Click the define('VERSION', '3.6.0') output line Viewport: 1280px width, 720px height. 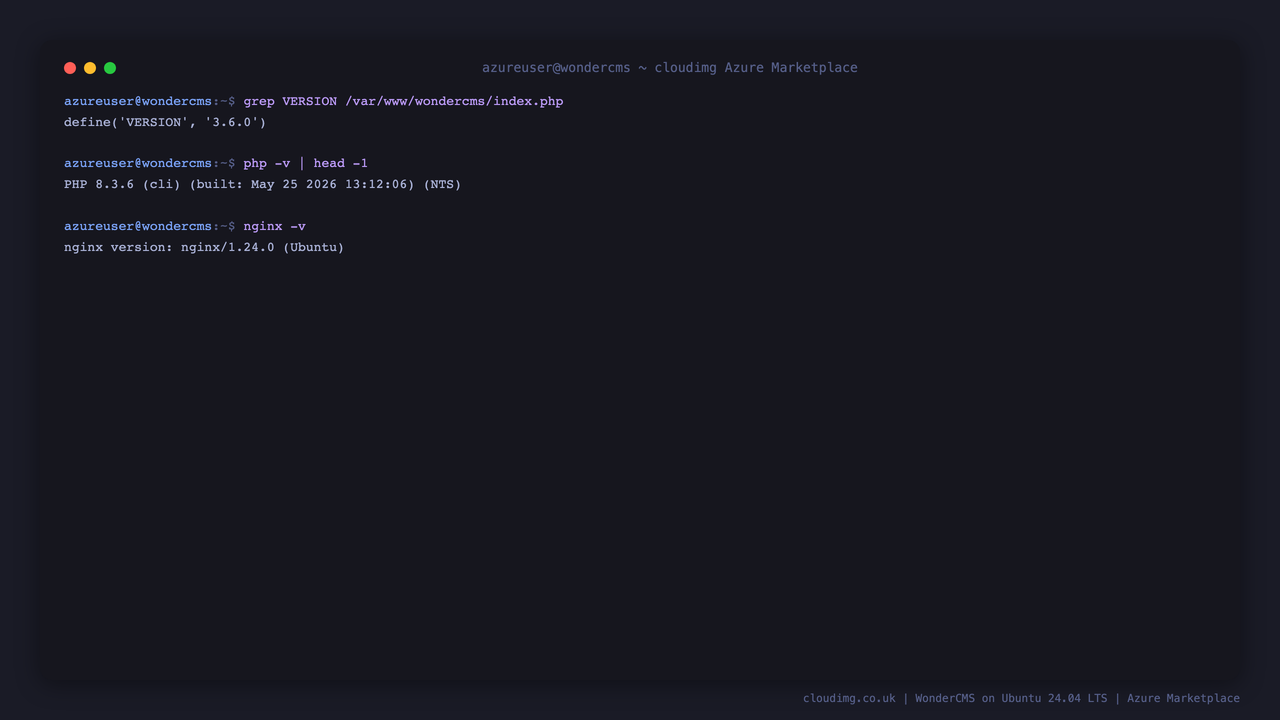coord(165,122)
